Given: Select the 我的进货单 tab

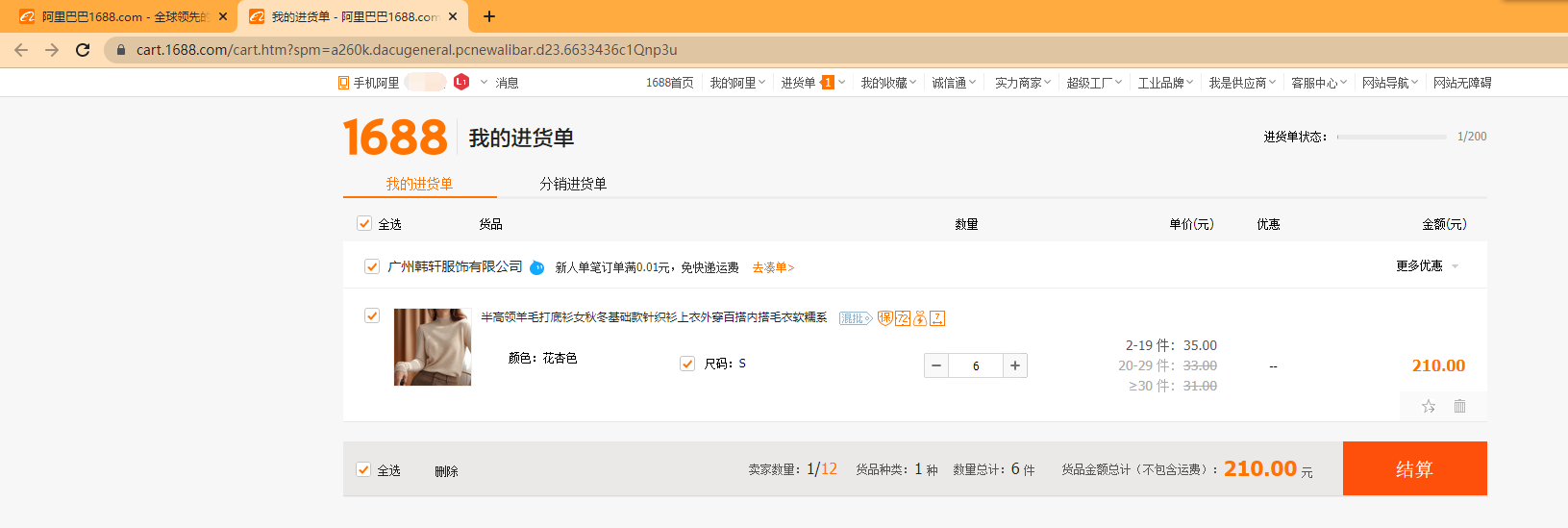Looking at the screenshot, I should click(x=419, y=184).
